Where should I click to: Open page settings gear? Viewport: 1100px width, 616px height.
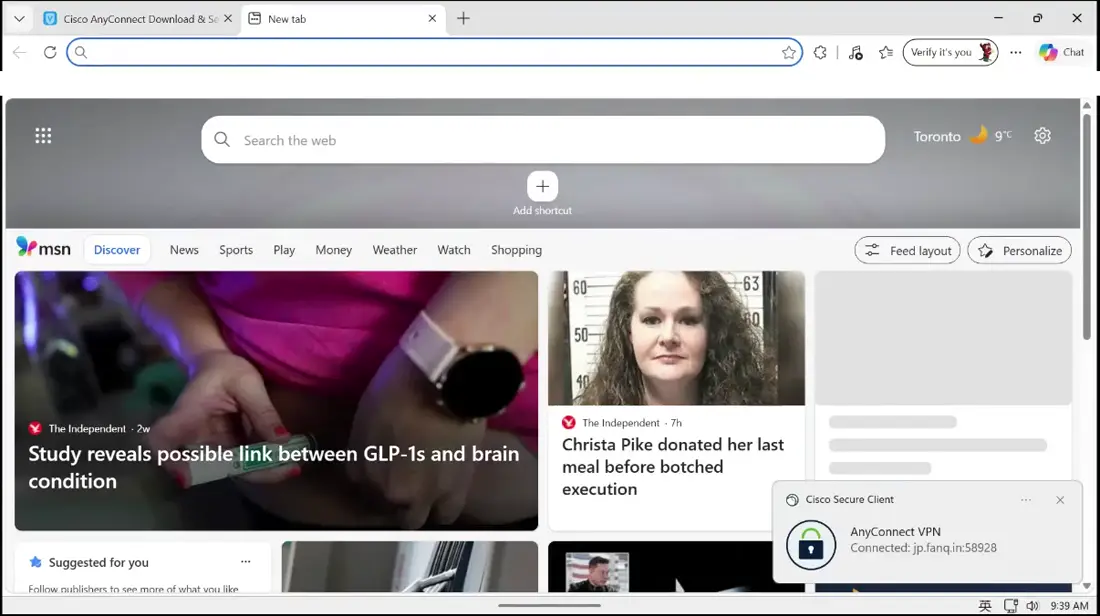(x=1042, y=135)
